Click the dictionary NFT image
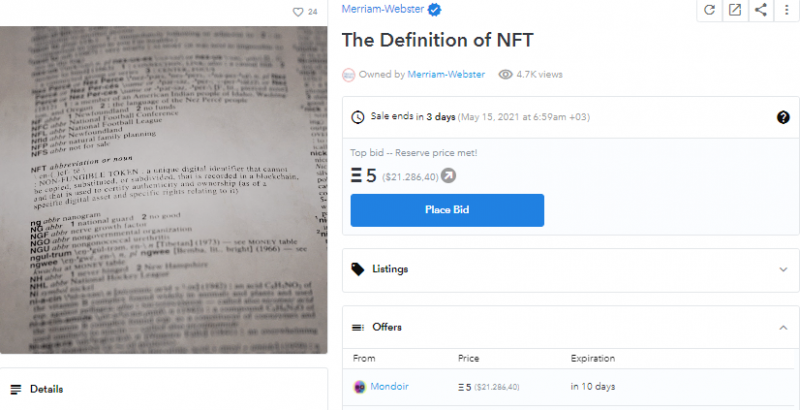 coord(164,188)
